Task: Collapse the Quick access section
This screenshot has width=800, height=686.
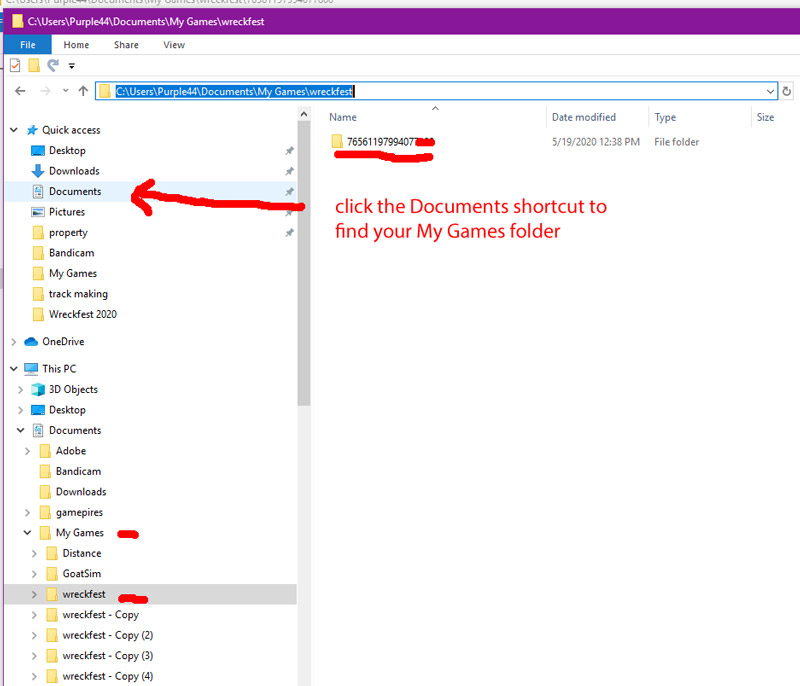Action: click(x=14, y=130)
